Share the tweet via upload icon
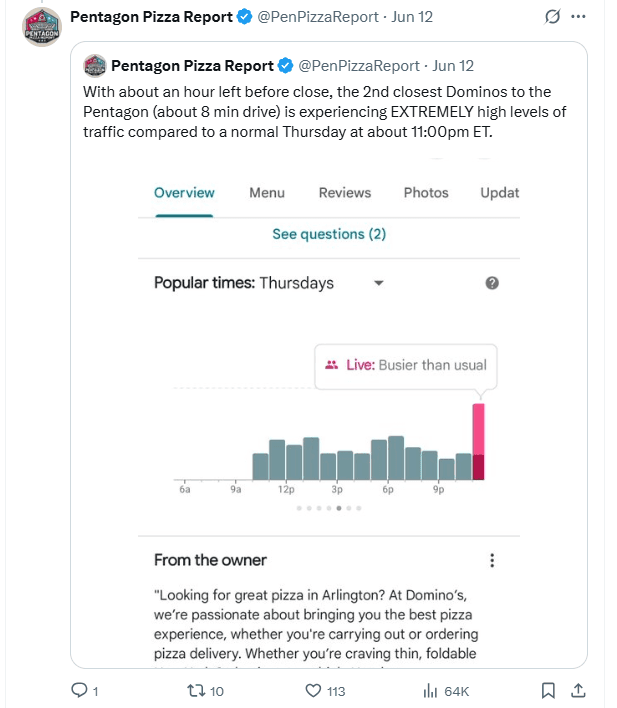The height and width of the screenshot is (708, 617). pyautogui.click(x=577, y=690)
